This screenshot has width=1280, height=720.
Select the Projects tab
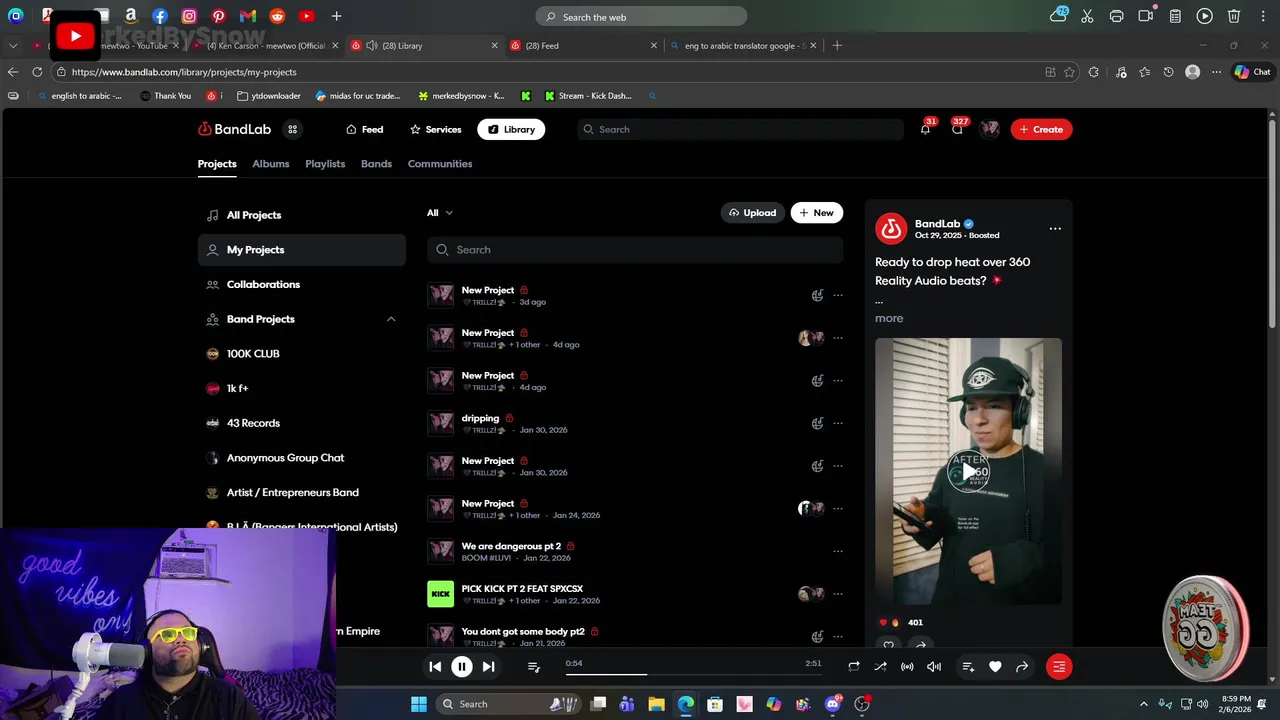[217, 164]
